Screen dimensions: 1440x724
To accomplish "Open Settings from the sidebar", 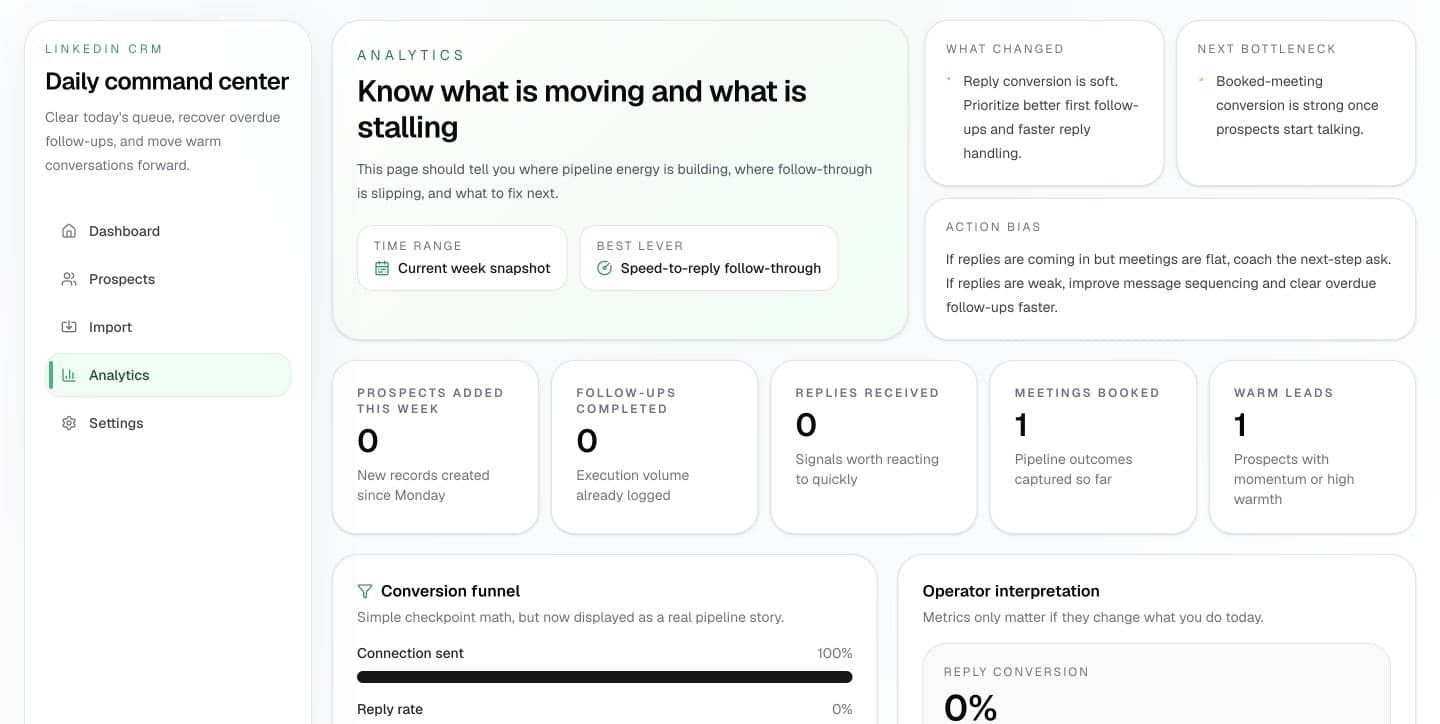I will [x=169, y=423].
